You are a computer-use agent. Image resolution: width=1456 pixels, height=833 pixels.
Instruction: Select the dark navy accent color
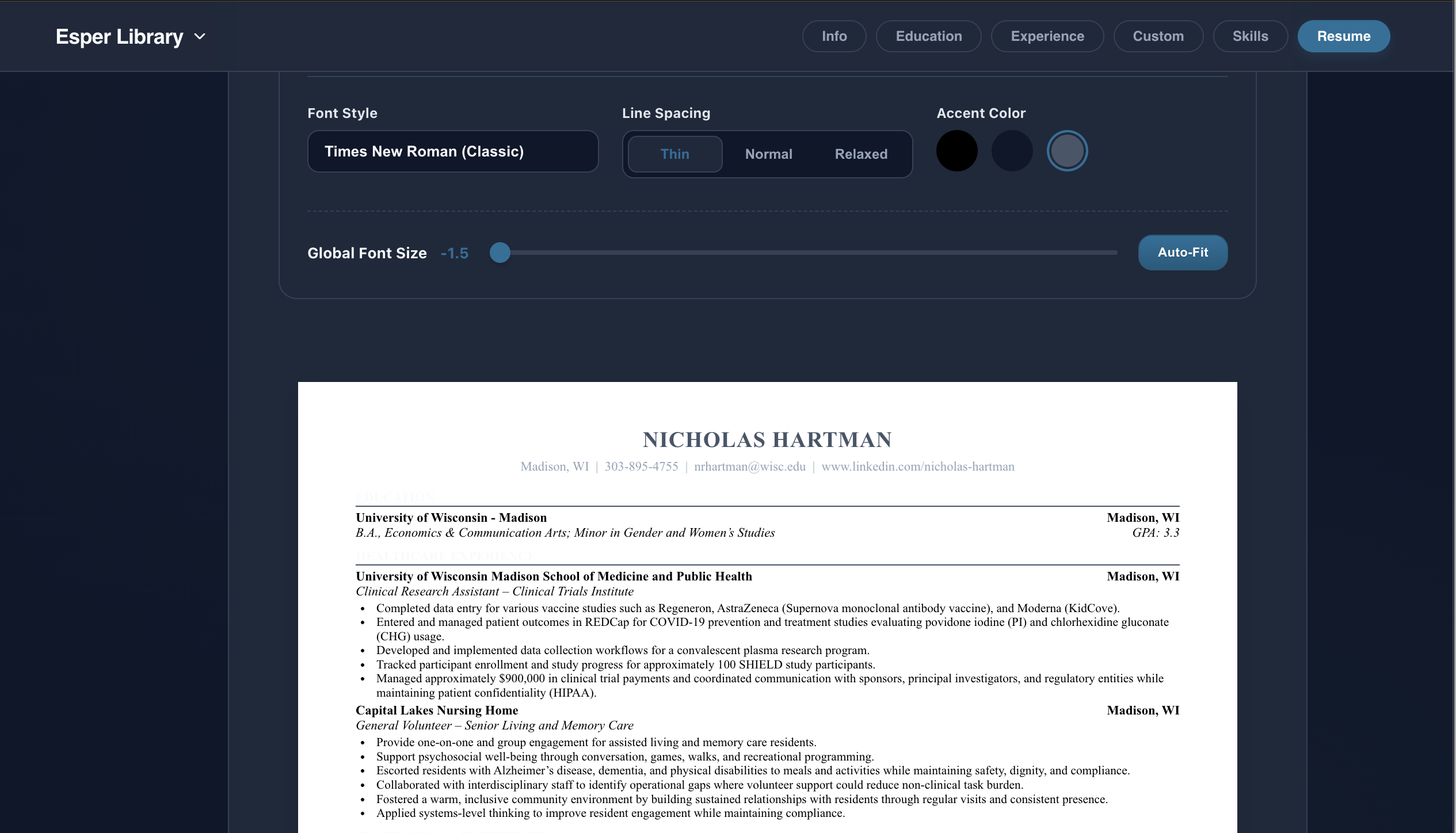click(1012, 150)
